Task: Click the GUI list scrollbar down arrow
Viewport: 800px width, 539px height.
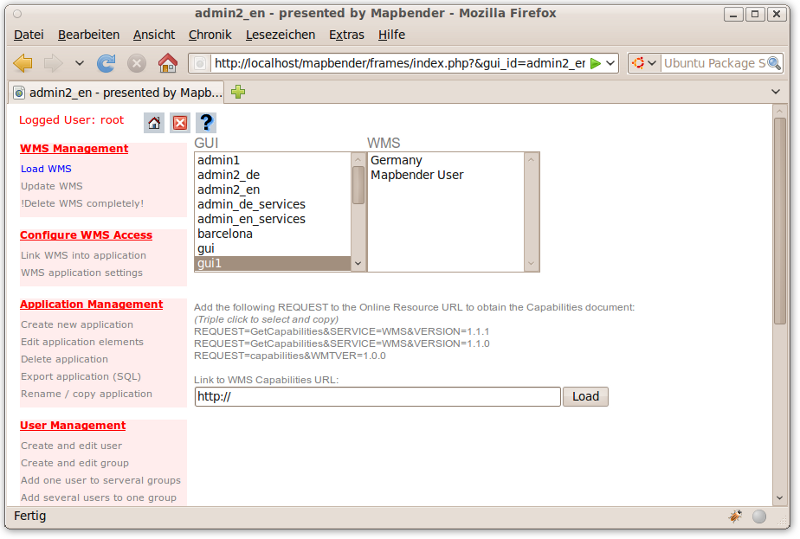Action: [358, 264]
